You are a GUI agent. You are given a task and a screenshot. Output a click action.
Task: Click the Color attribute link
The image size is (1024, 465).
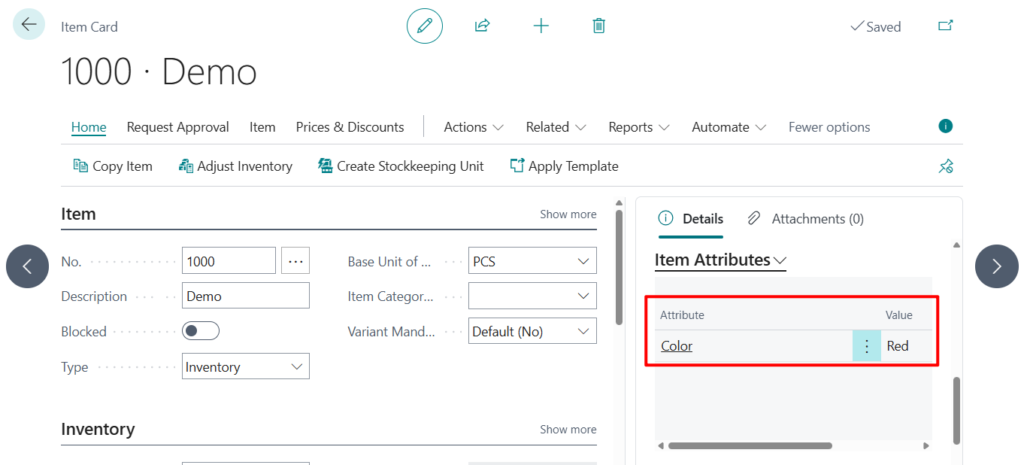click(677, 346)
